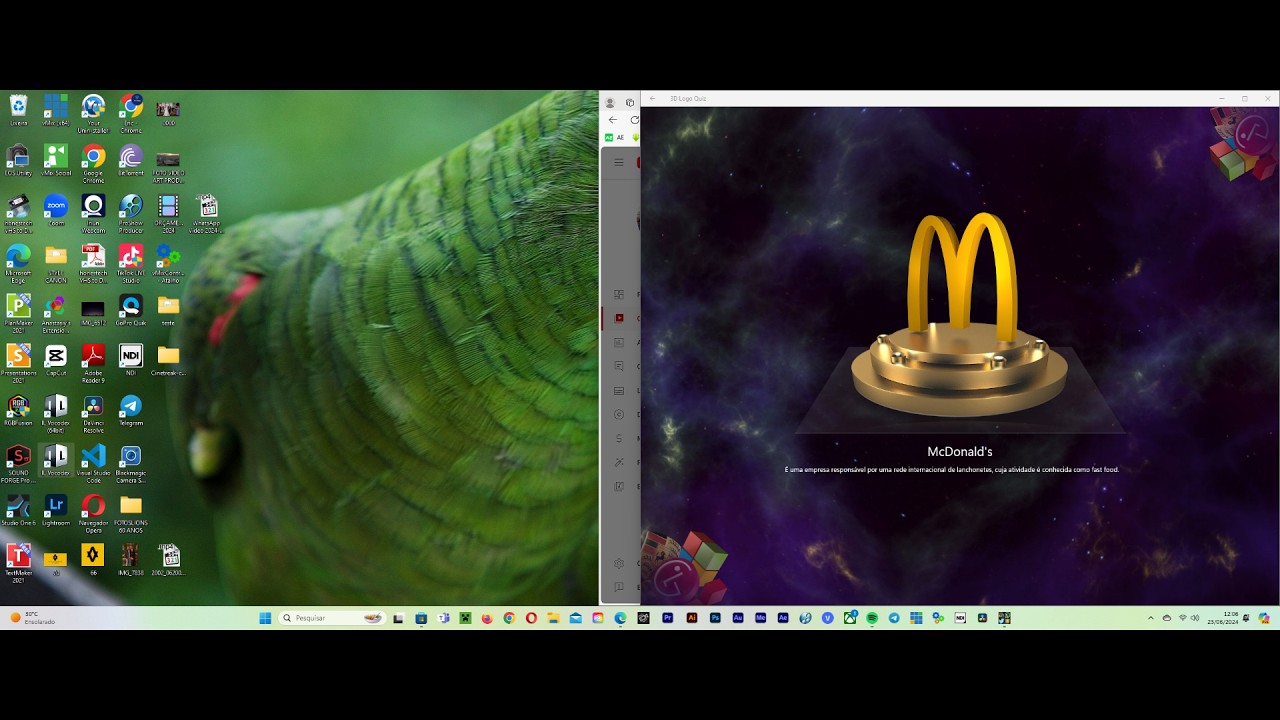Open the TikTok LIVE Studio desktop shortcut
Viewport: 1280px width, 720px height.
click(131, 262)
